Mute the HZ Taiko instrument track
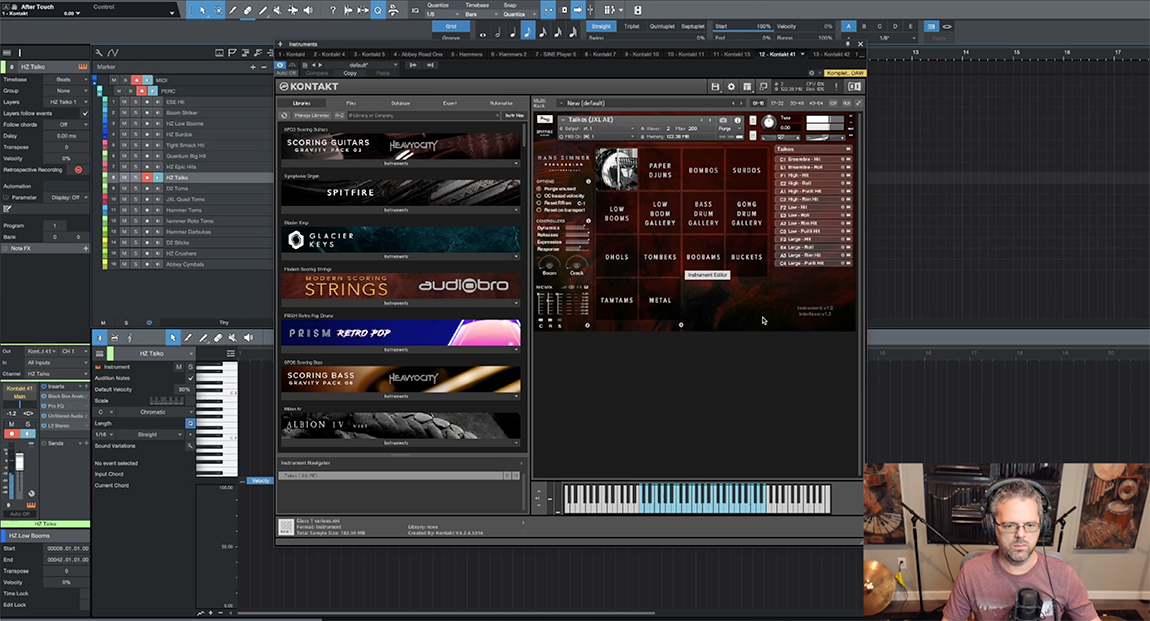This screenshot has width=1150, height=621. point(123,178)
